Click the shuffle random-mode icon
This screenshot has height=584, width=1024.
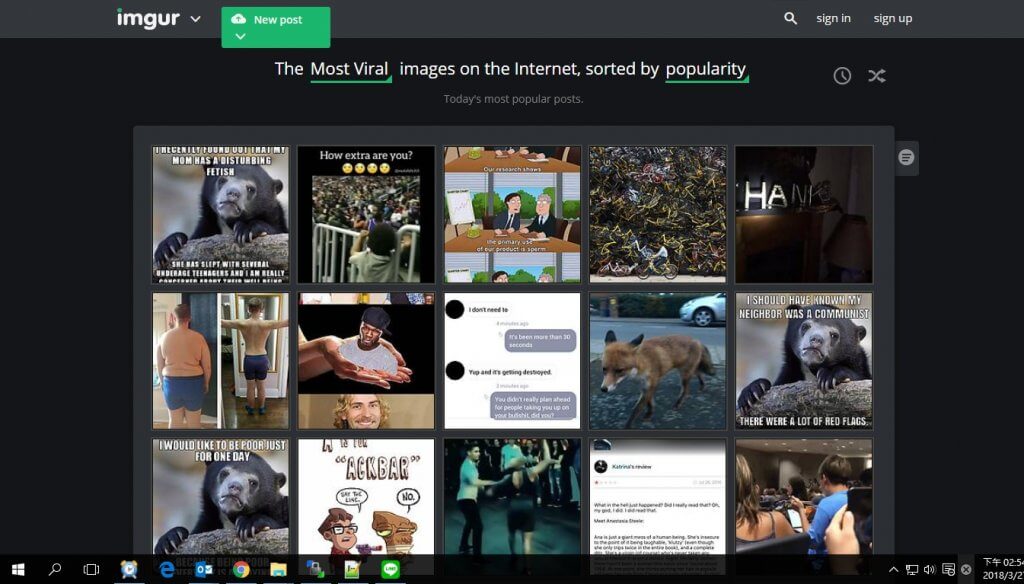[x=877, y=76]
